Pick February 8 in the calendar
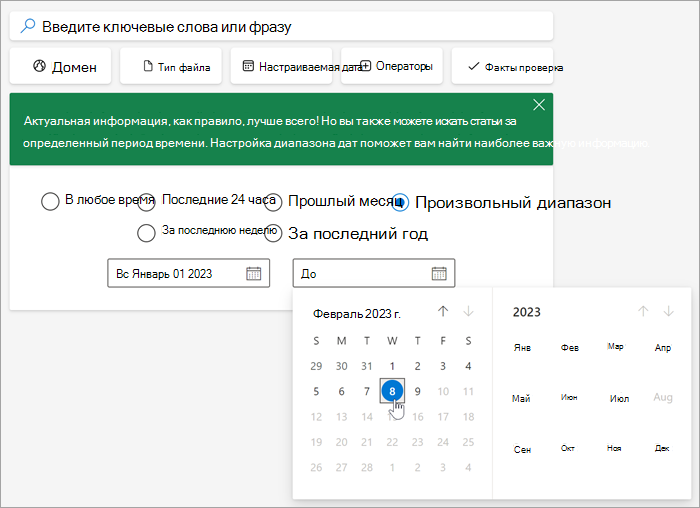 pos(392,391)
